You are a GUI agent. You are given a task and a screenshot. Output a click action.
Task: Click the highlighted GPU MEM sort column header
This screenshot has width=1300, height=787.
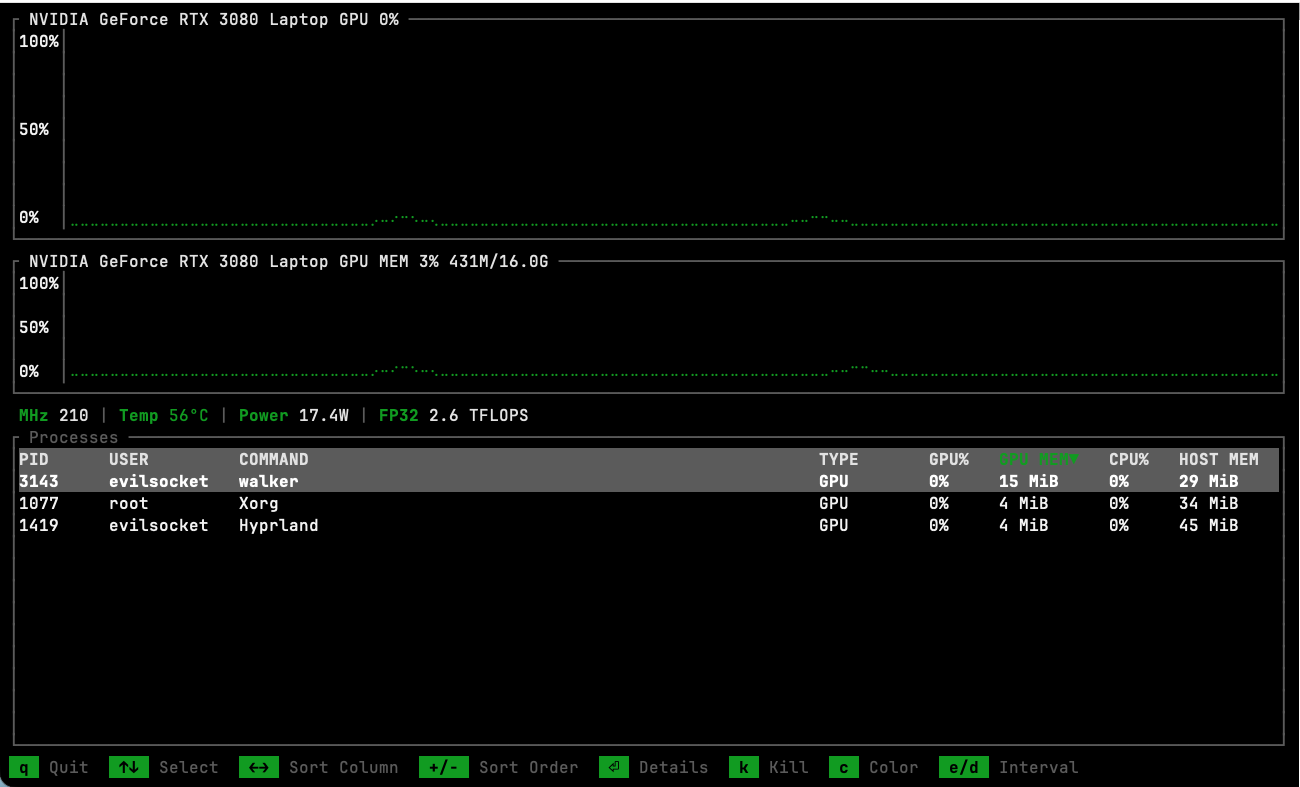coord(1039,459)
